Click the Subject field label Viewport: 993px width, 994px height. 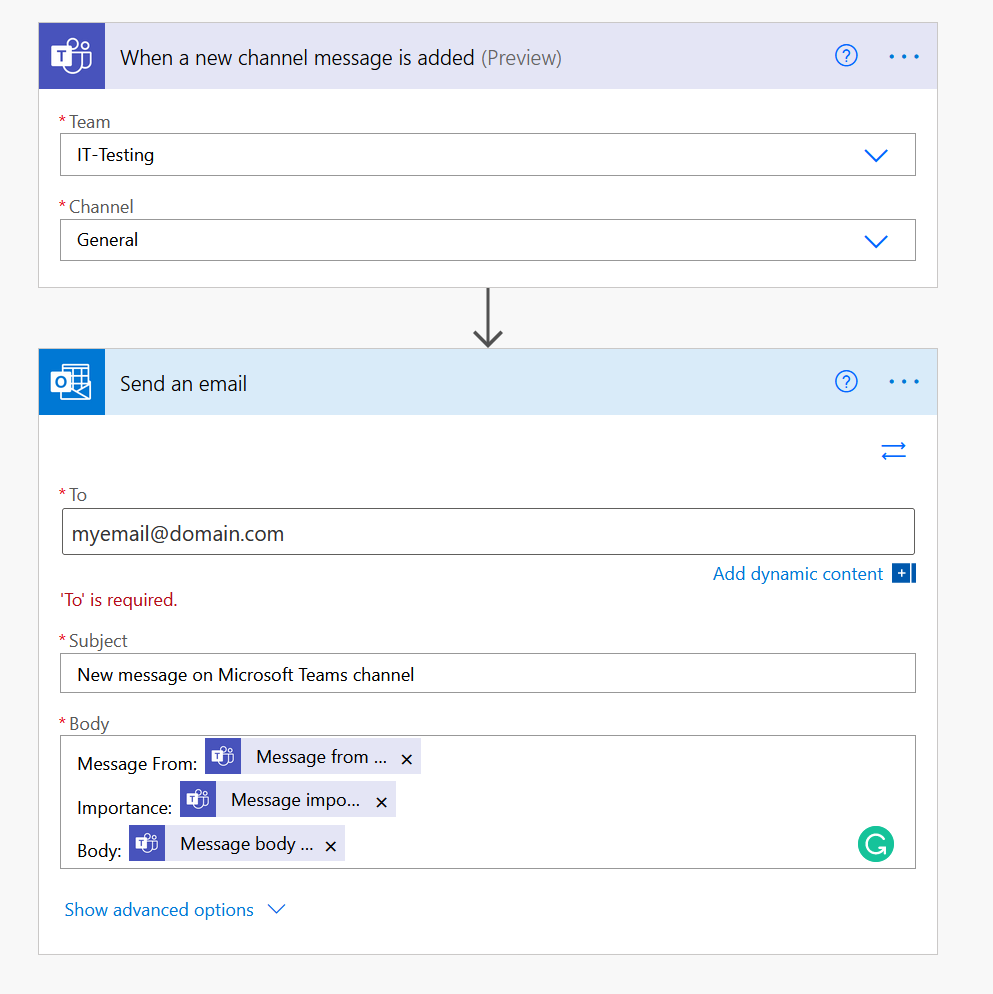pos(98,641)
